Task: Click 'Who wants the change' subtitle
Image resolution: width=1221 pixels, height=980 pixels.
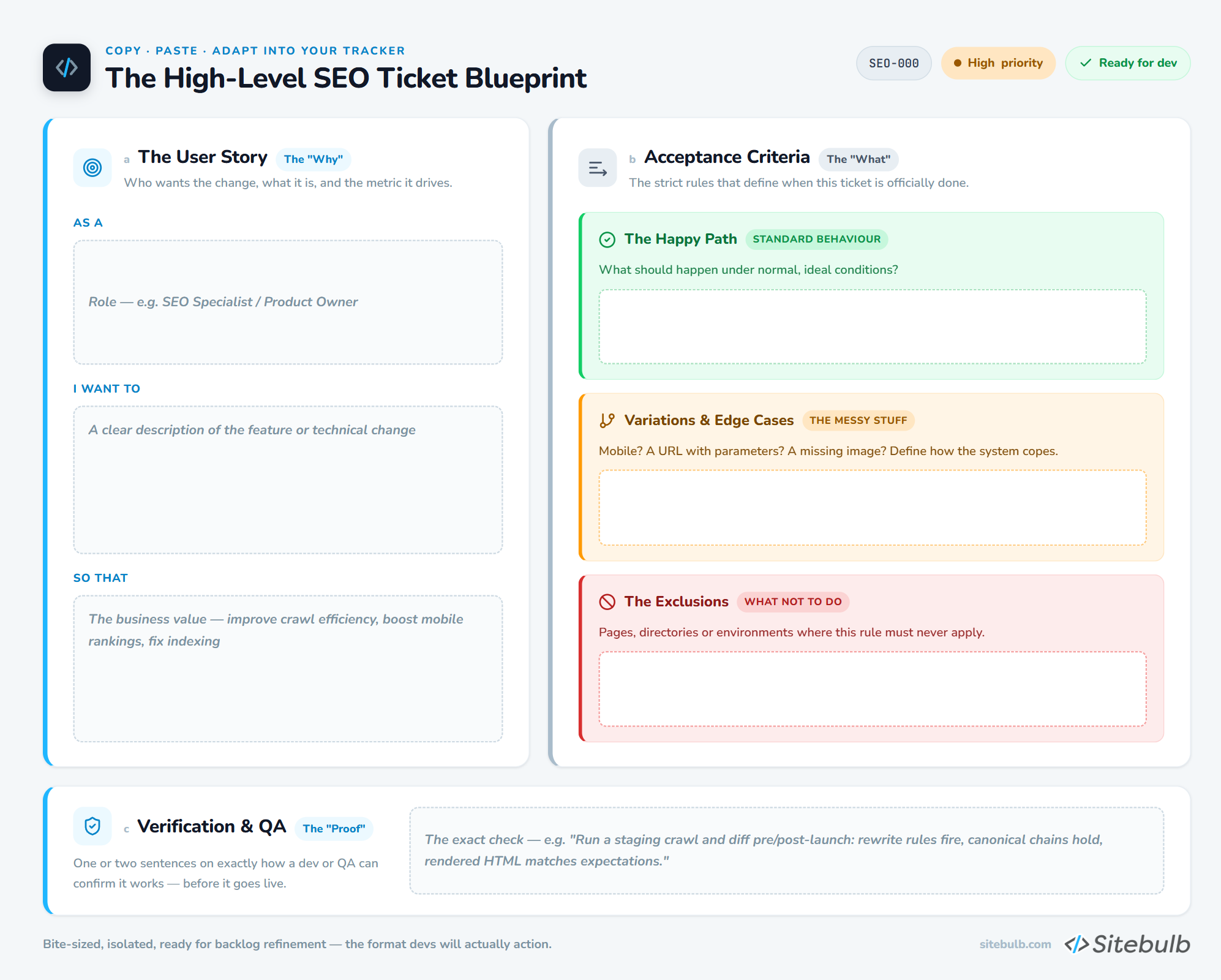Action: coord(288,183)
